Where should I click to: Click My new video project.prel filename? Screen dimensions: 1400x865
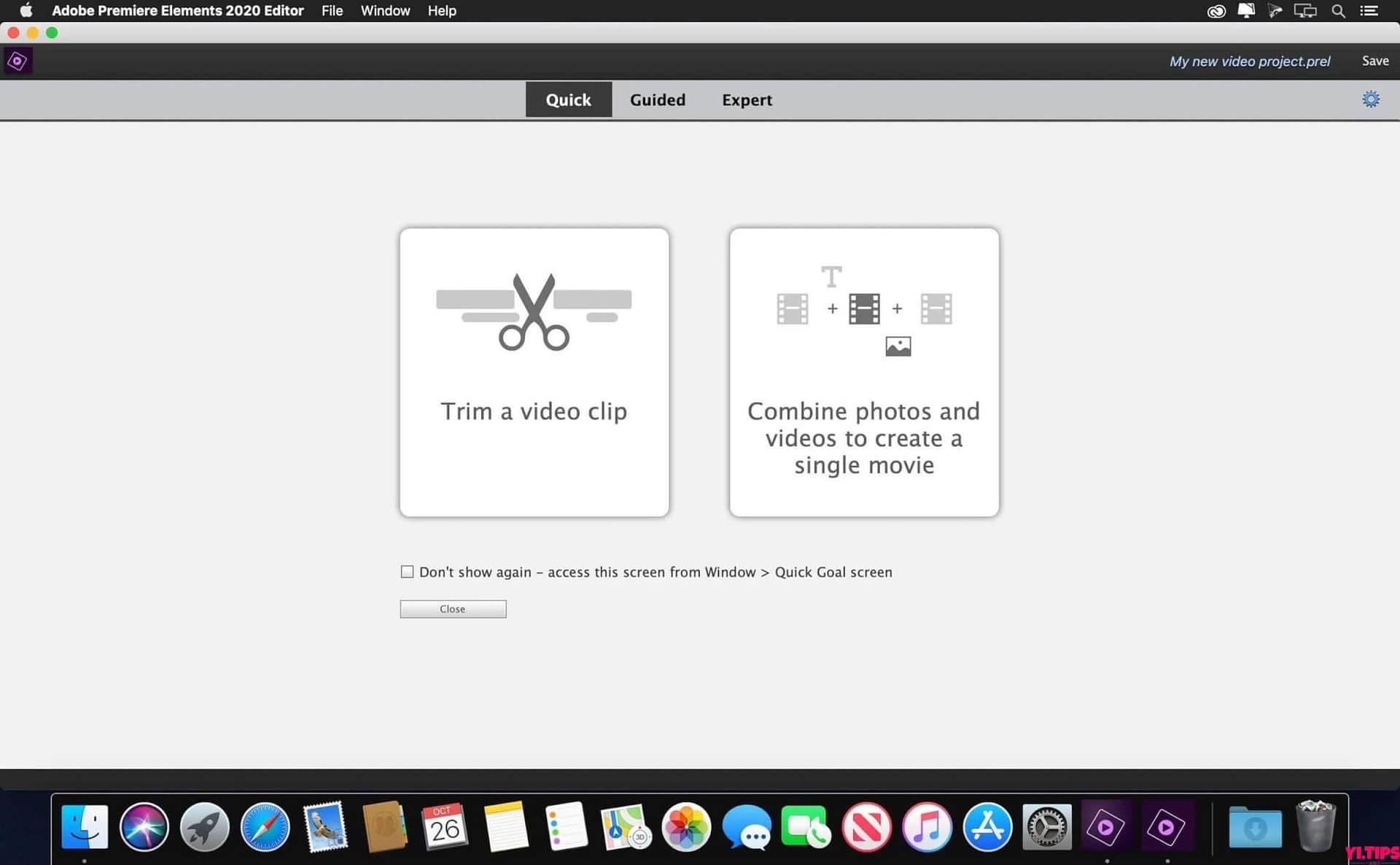pyautogui.click(x=1249, y=61)
